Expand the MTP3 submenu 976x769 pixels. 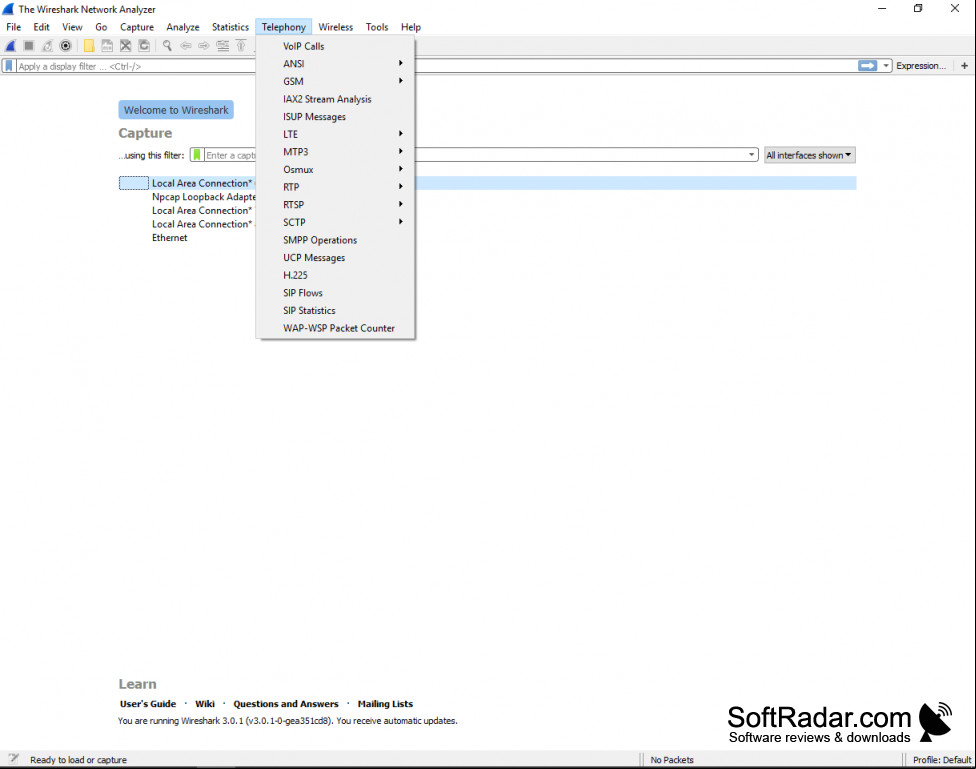tap(336, 152)
